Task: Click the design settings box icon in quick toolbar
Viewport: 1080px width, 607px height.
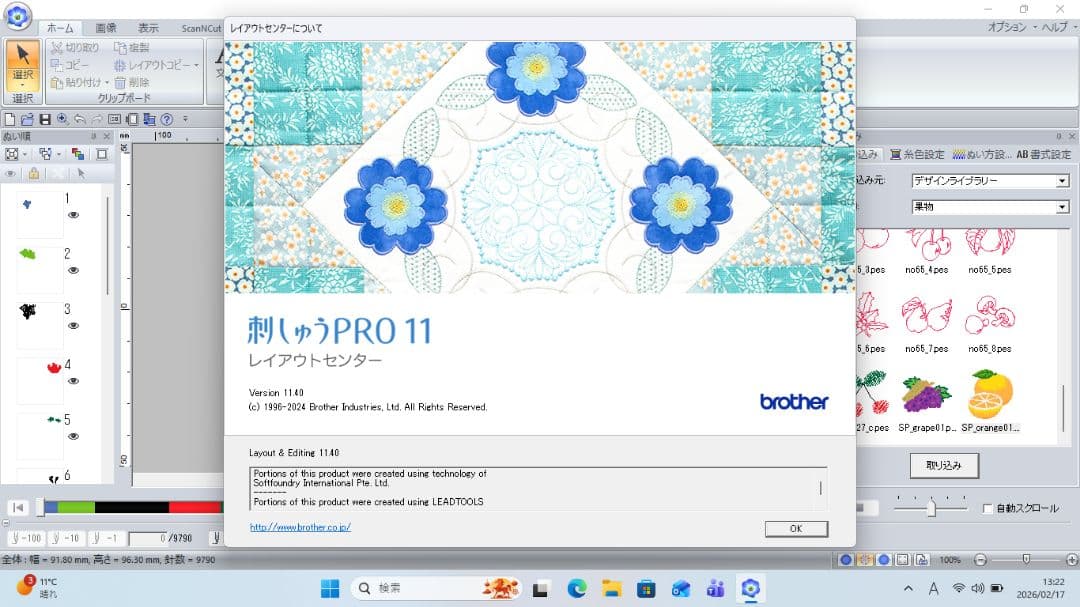Action: 114,119
